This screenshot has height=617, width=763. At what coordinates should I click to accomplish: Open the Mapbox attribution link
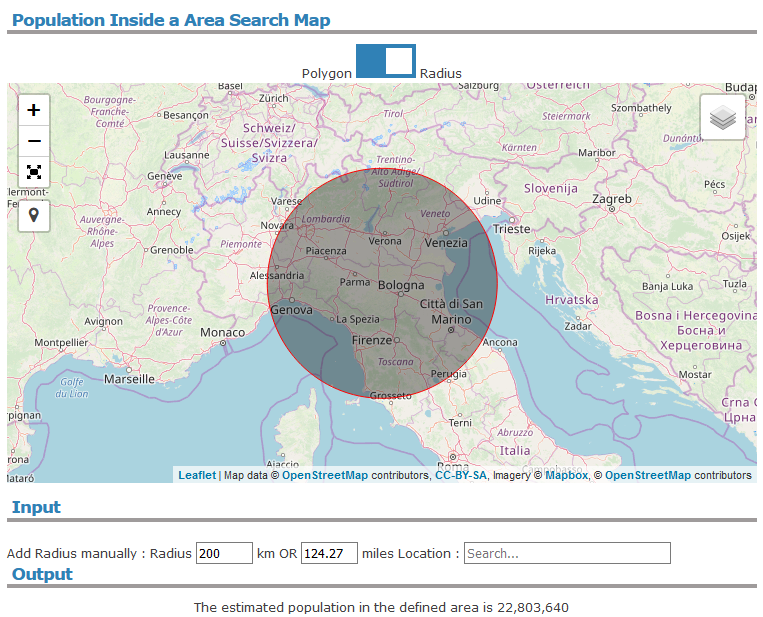click(x=566, y=476)
